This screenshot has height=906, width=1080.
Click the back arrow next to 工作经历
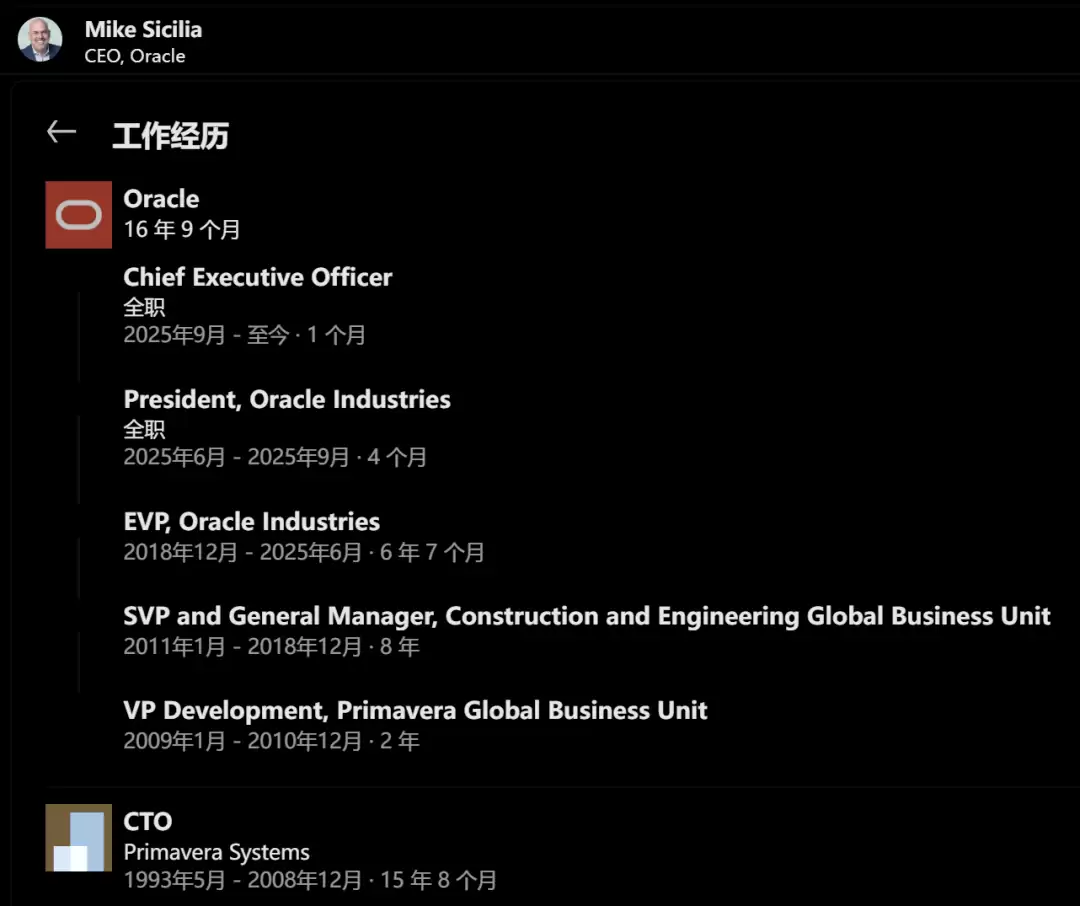[x=62, y=132]
